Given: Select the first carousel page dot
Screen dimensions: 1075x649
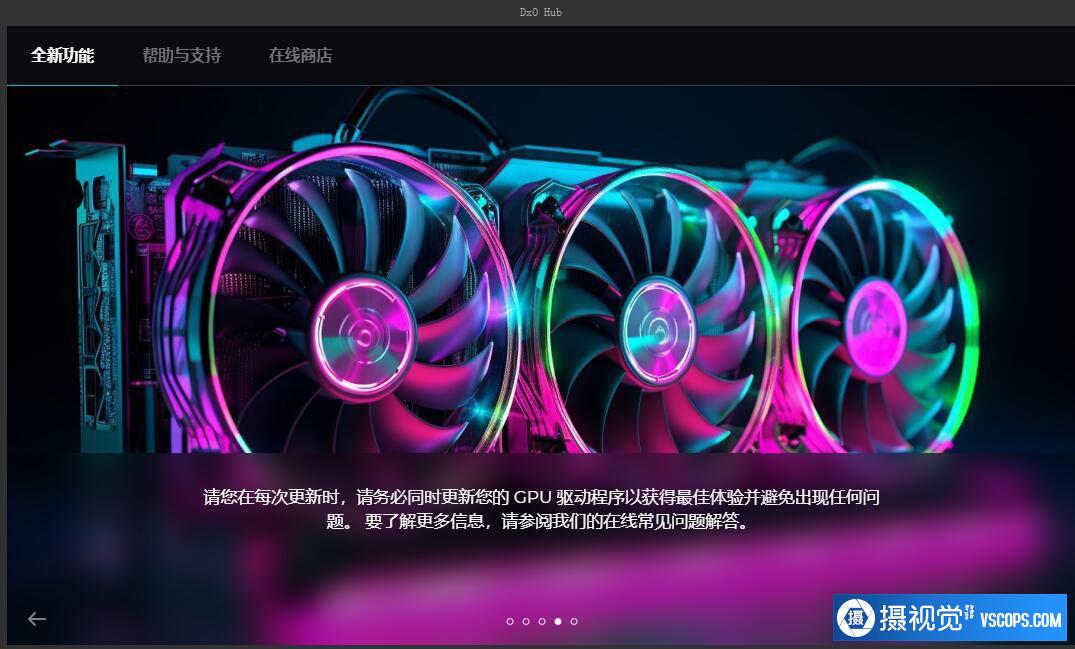Looking at the screenshot, I should [x=509, y=622].
